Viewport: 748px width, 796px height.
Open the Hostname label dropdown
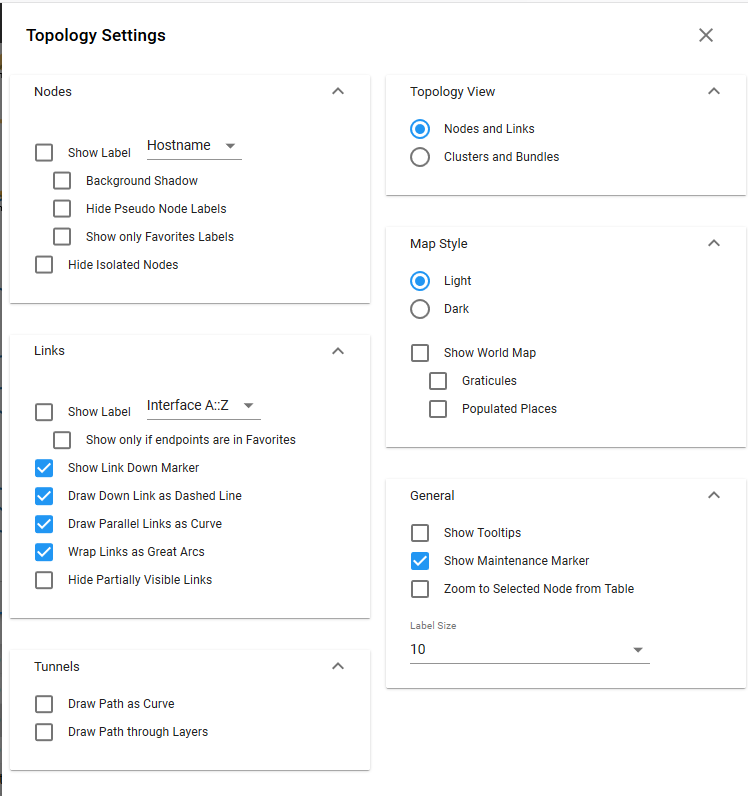[x=194, y=146]
